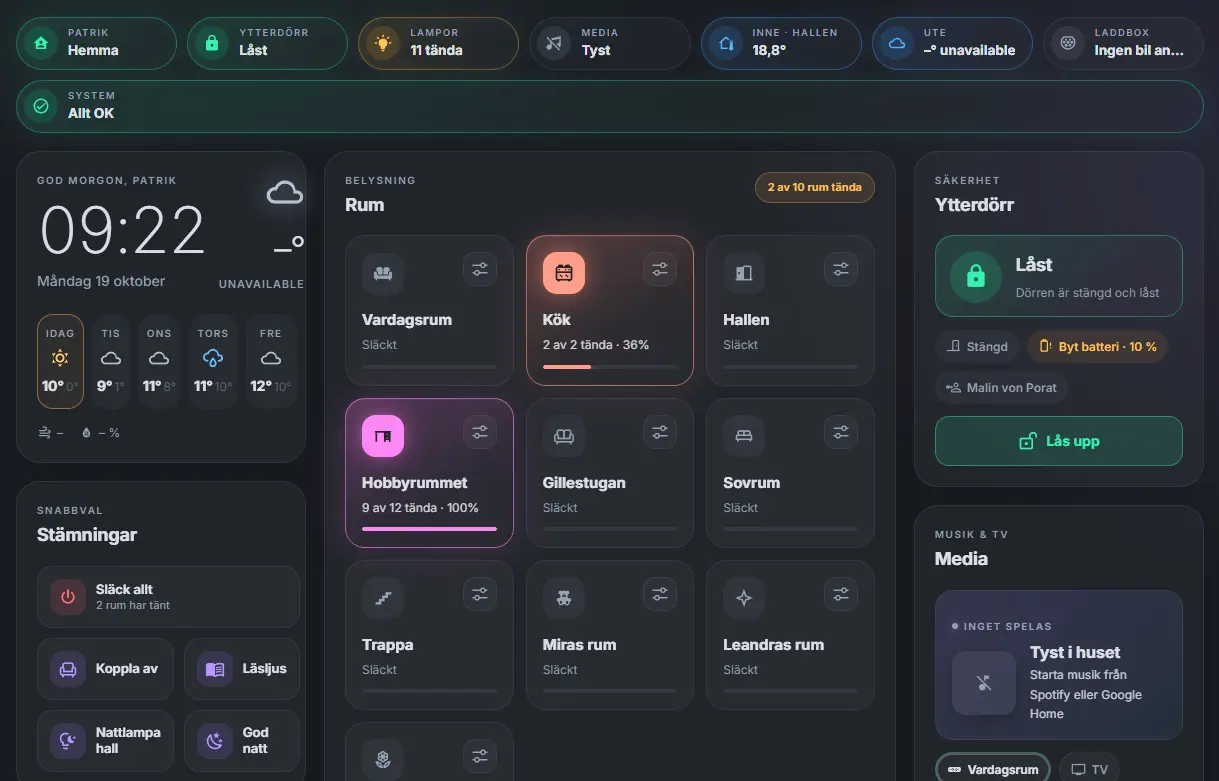
Task: Activate the God natt scene
Action: click(242, 741)
